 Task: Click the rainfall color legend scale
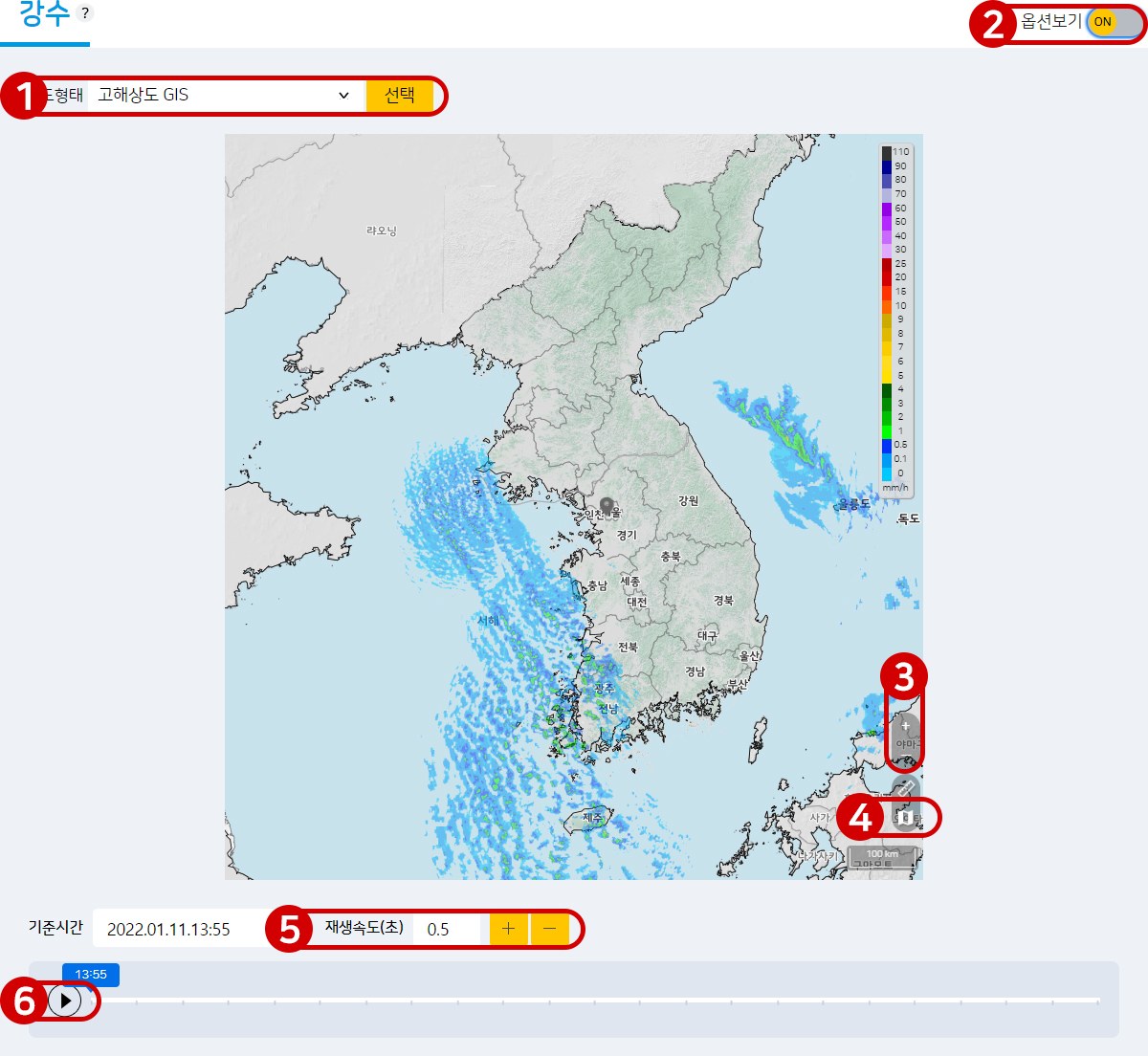[x=895, y=319]
